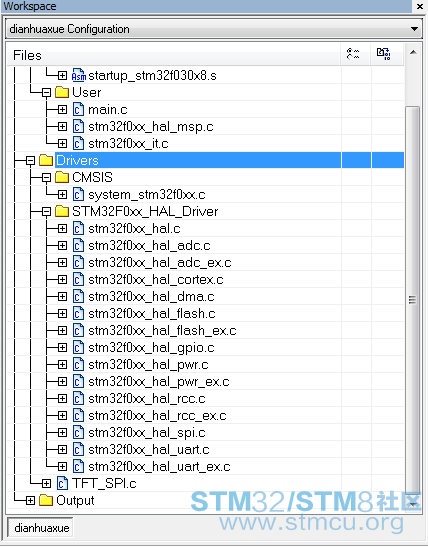This screenshot has width=428, height=547.
Task: Expand the stm32f0xx_hal_uart.c node
Action: coord(62,450)
